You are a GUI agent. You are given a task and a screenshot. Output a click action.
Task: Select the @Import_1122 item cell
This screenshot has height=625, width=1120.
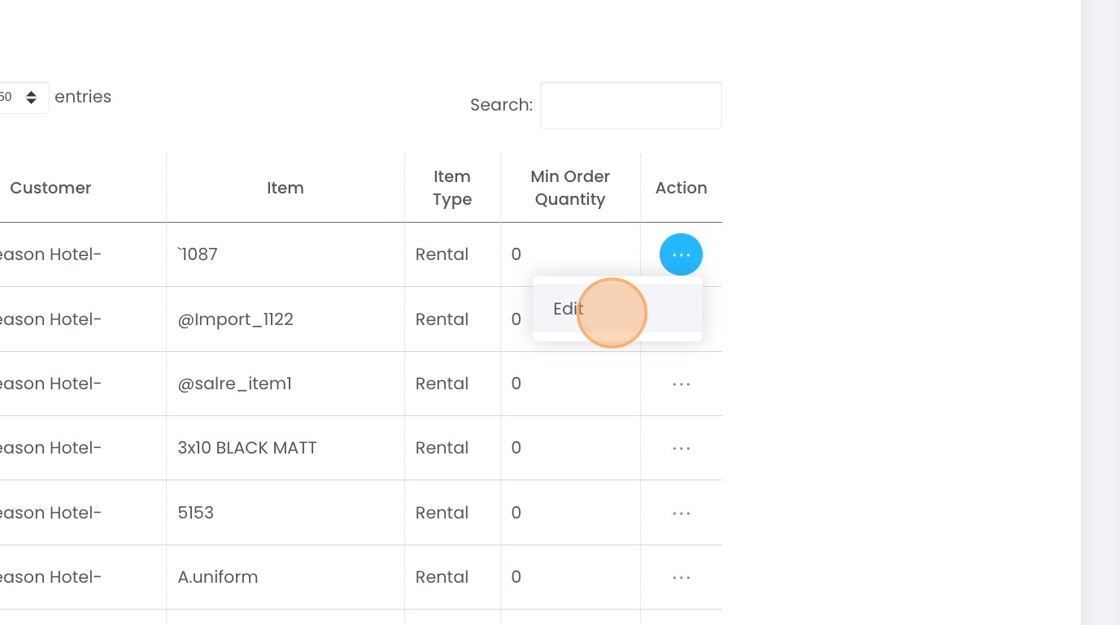tap(235, 320)
